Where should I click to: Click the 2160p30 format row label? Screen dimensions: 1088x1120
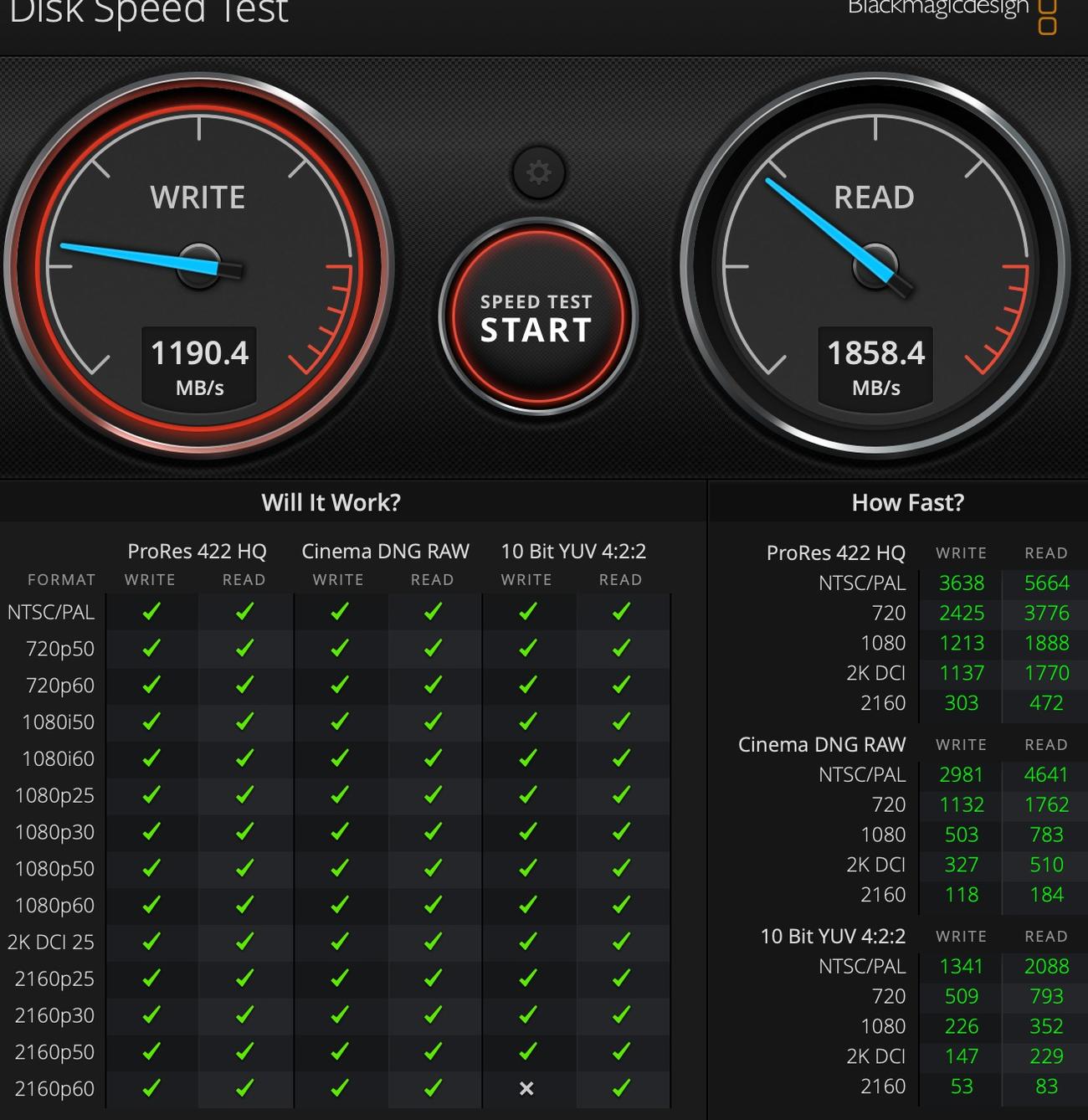click(54, 1015)
